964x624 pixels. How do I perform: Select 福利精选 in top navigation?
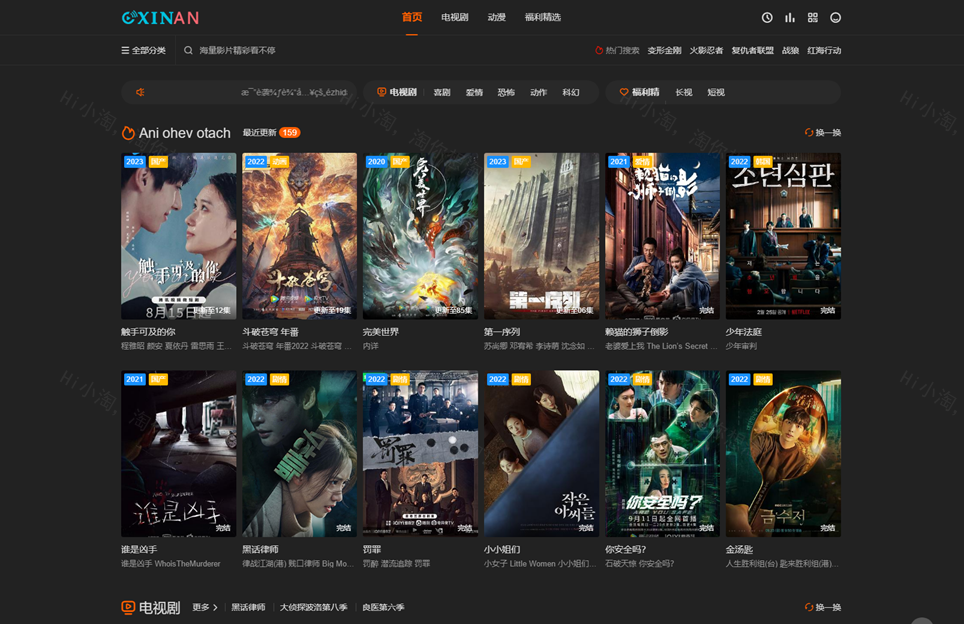(x=543, y=18)
